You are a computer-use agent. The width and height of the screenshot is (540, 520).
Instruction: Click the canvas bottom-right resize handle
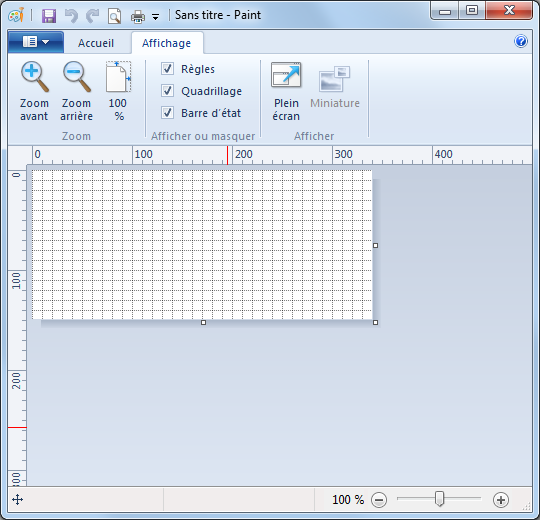375,323
